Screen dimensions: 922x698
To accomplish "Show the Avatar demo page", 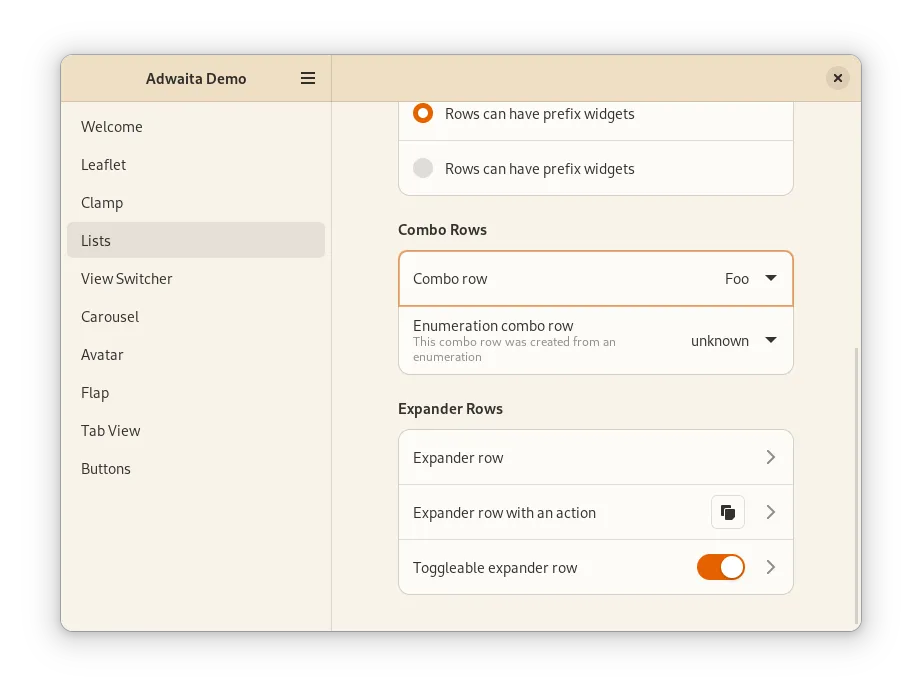I will tap(102, 355).
